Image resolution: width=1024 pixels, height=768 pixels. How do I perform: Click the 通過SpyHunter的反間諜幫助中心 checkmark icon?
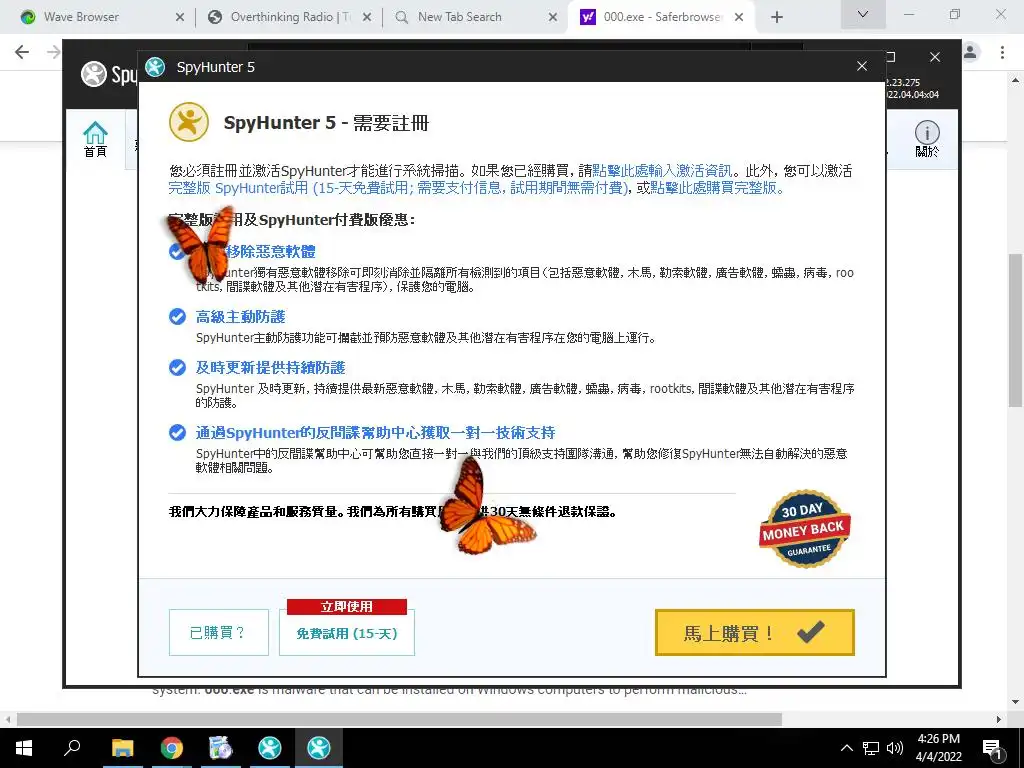pyautogui.click(x=177, y=432)
